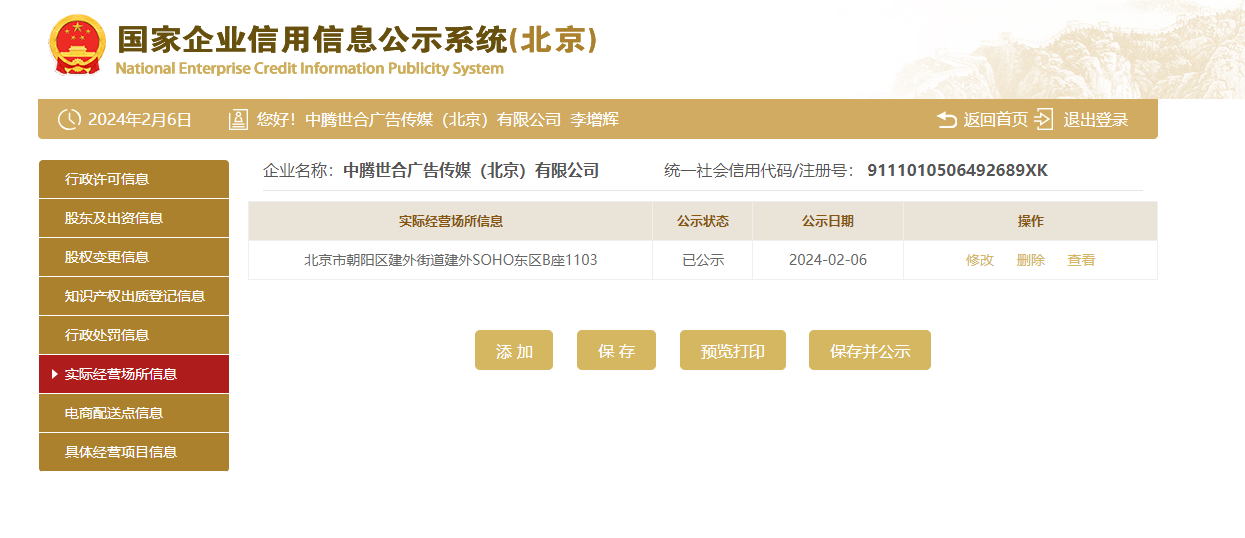Click the 公示状态 column header

click(x=703, y=221)
